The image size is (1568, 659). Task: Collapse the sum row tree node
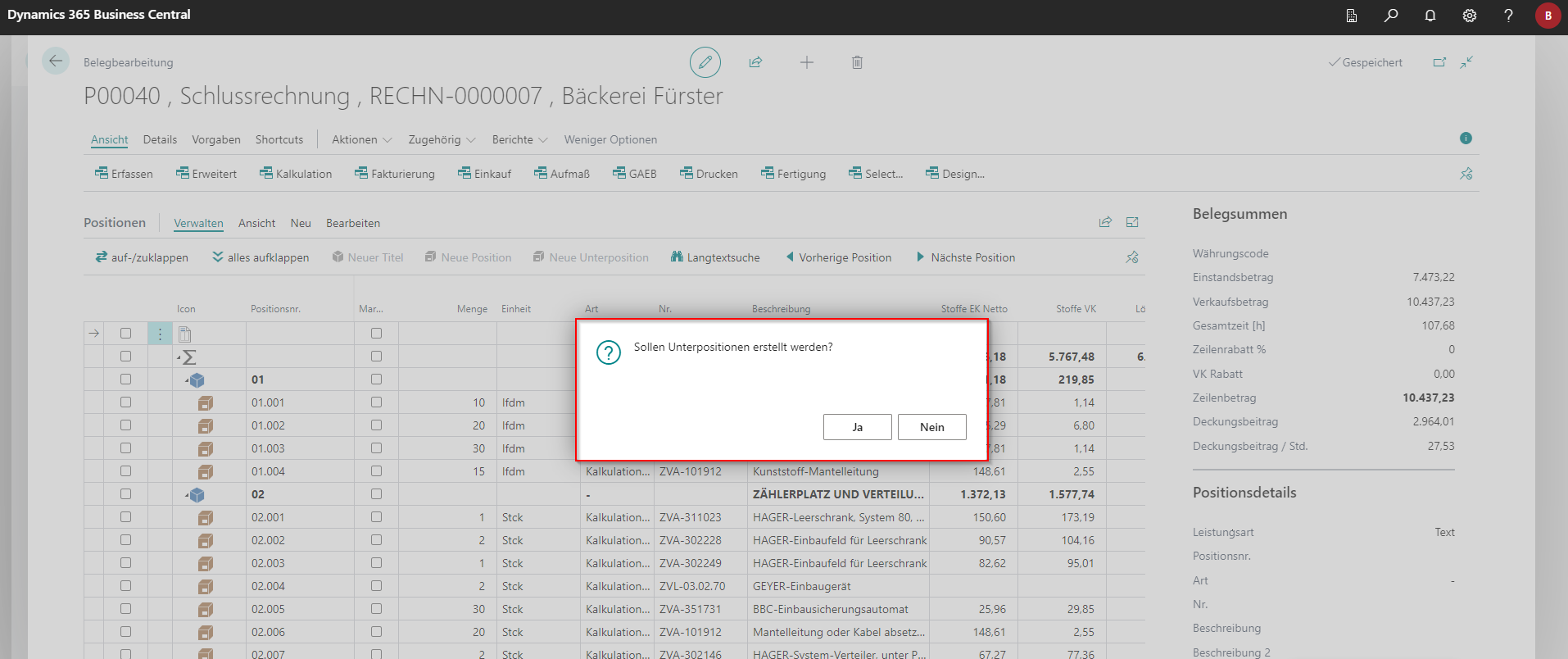point(179,358)
